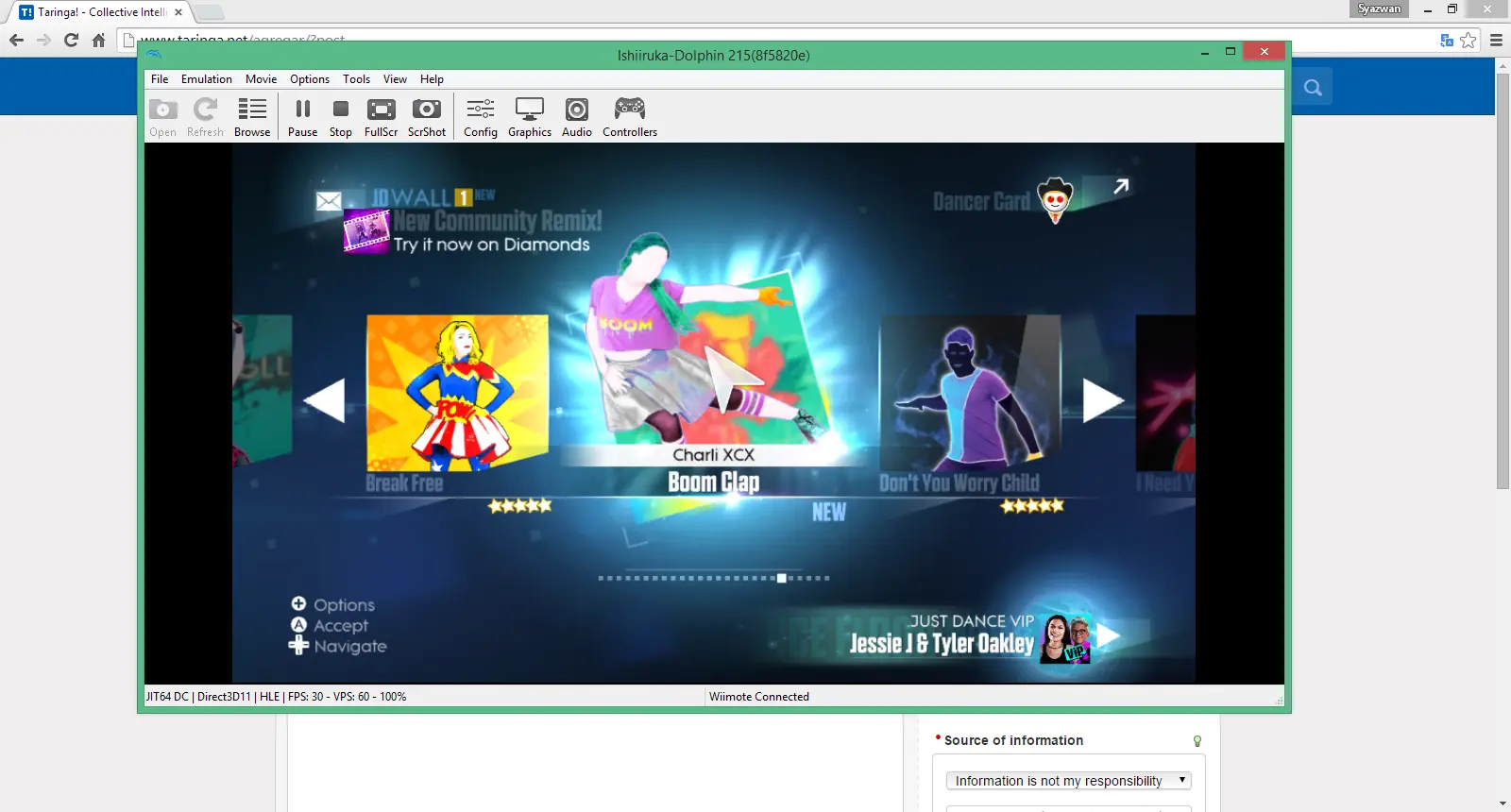Click the 'Wiimote Connected' status text
The image size is (1511, 812).
click(x=759, y=697)
